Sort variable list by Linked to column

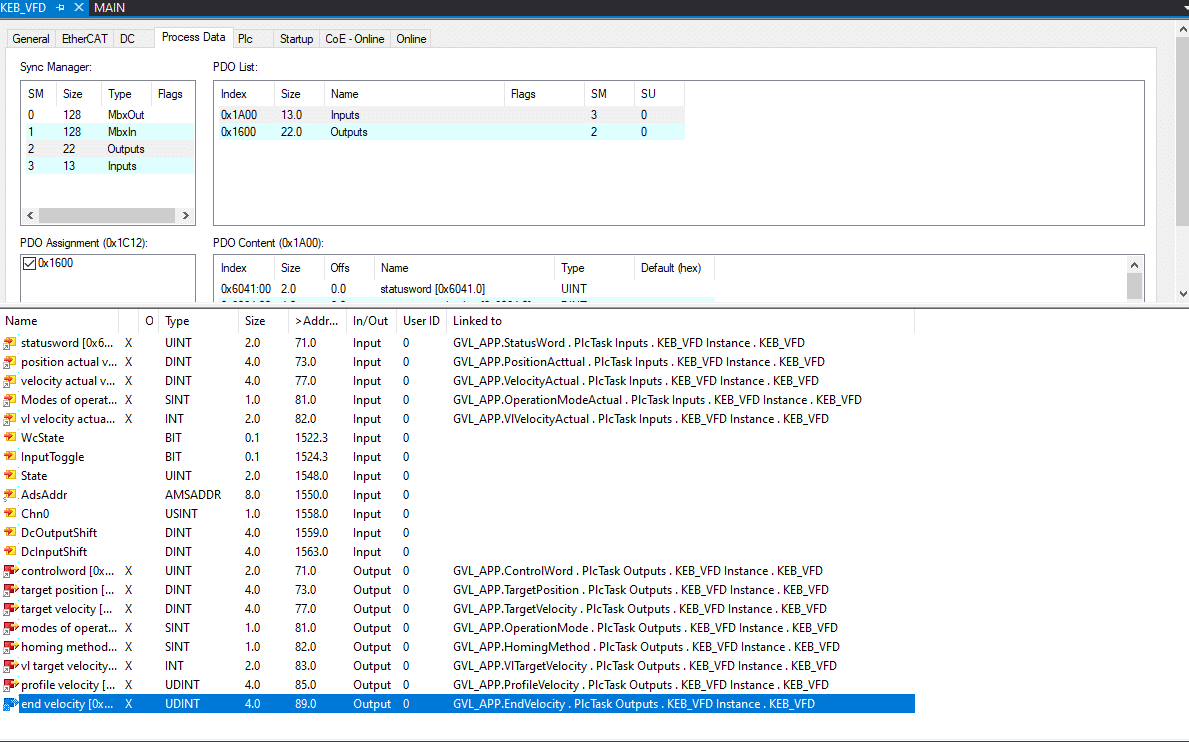(680, 321)
